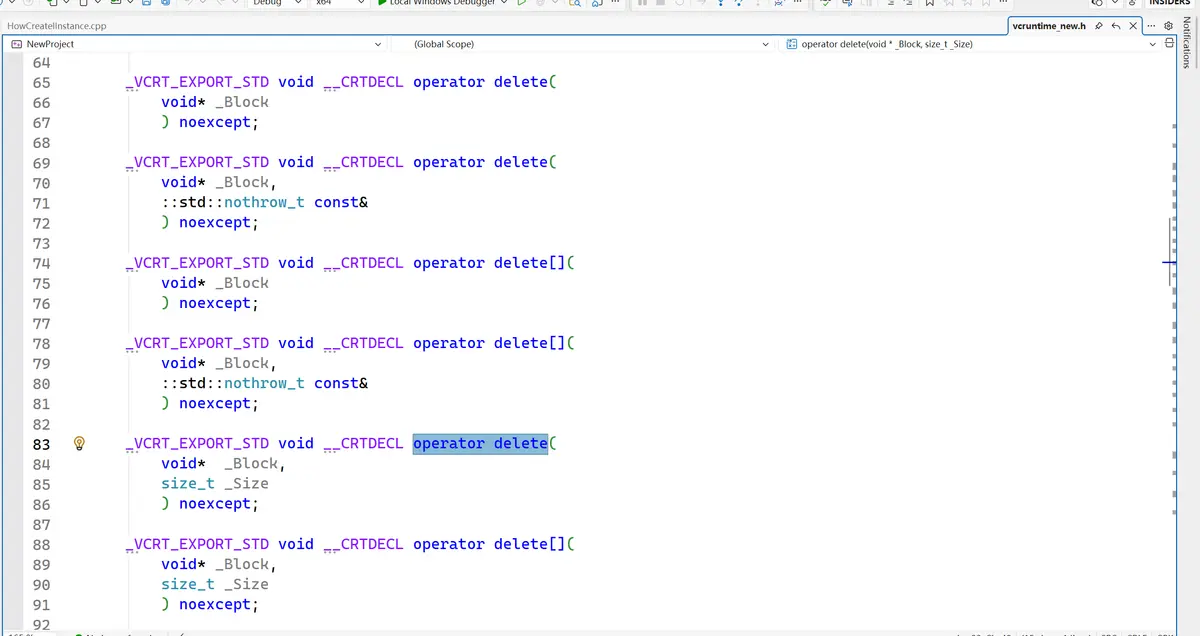Screen dimensions: 1200x636
Task: Click operator delete[] on line 74
Action: coord(489,263)
